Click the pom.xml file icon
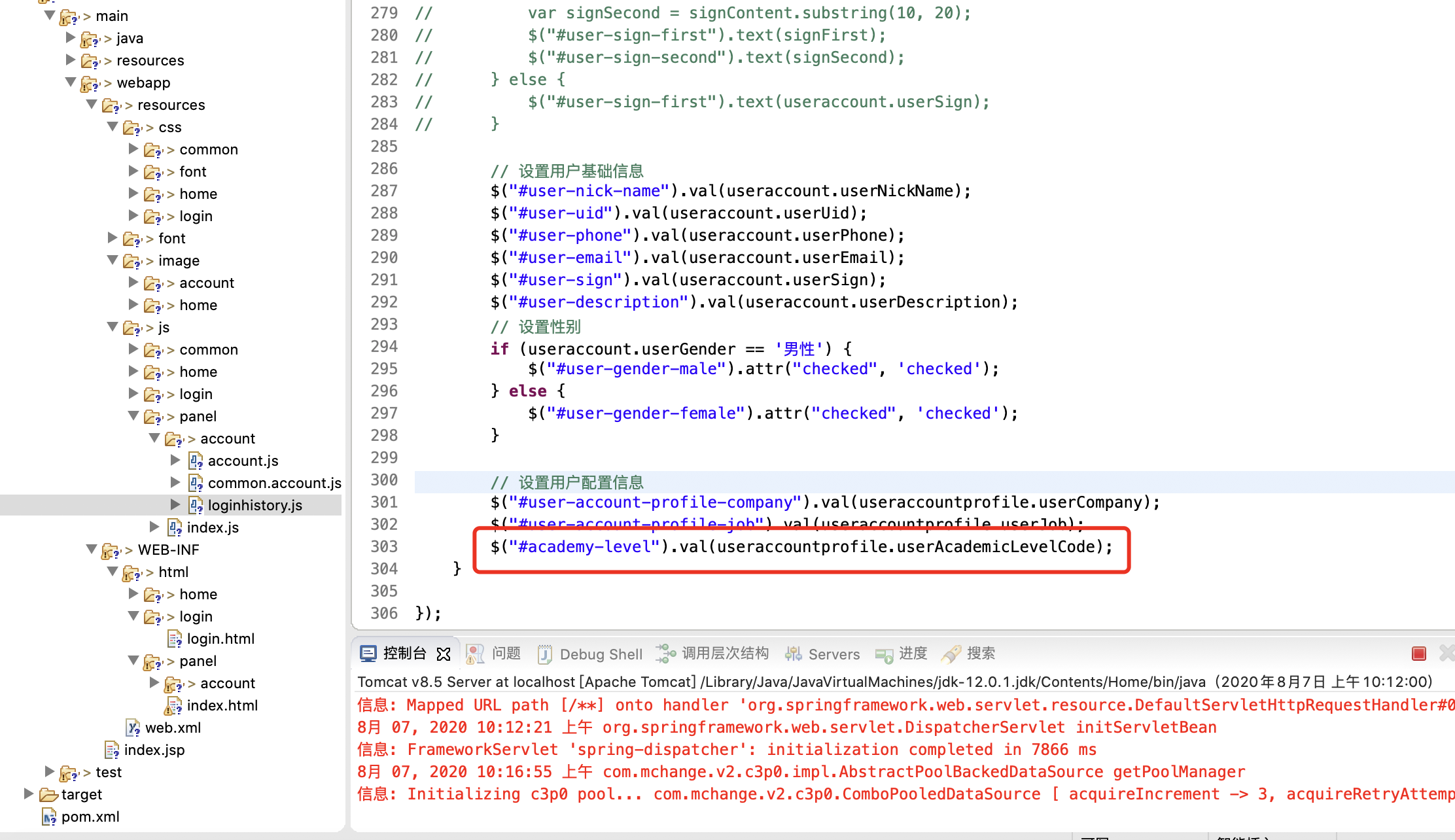Viewport: 1455px width, 840px height. pyautogui.click(x=50, y=816)
